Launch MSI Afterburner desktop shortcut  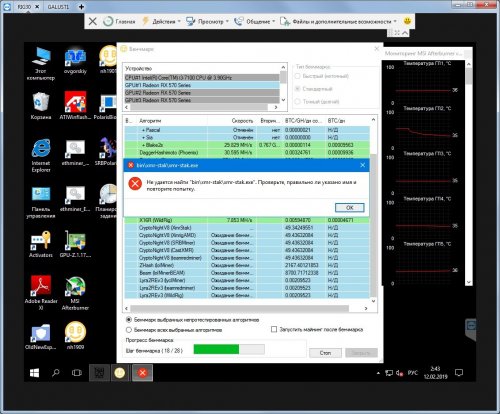click(x=75, y=292)
